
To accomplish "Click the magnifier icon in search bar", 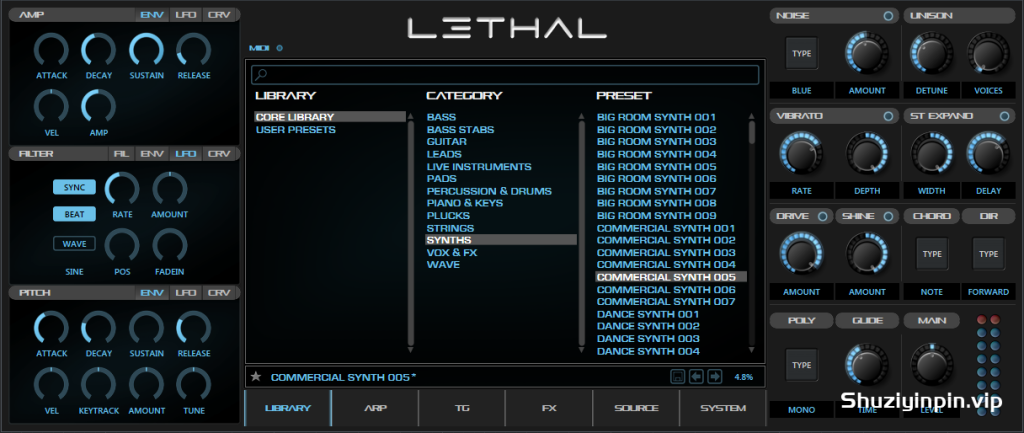I will click(260, 74).
